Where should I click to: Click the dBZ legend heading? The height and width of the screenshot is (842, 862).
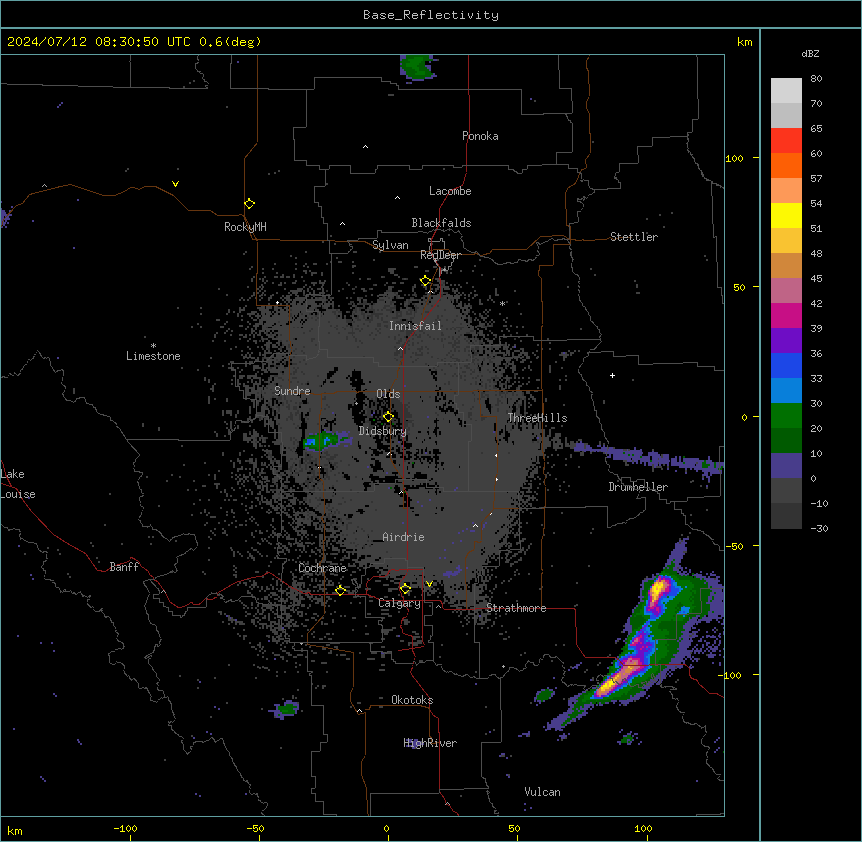[x=810, y=53]
